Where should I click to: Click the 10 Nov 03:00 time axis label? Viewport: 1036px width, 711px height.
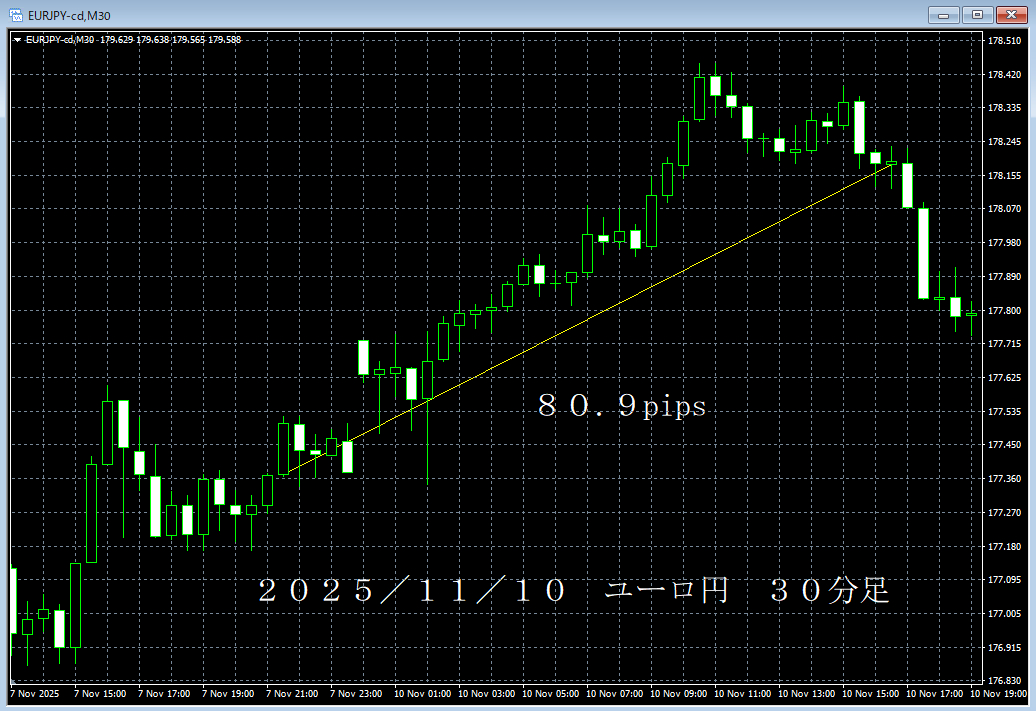coord(487,694)
